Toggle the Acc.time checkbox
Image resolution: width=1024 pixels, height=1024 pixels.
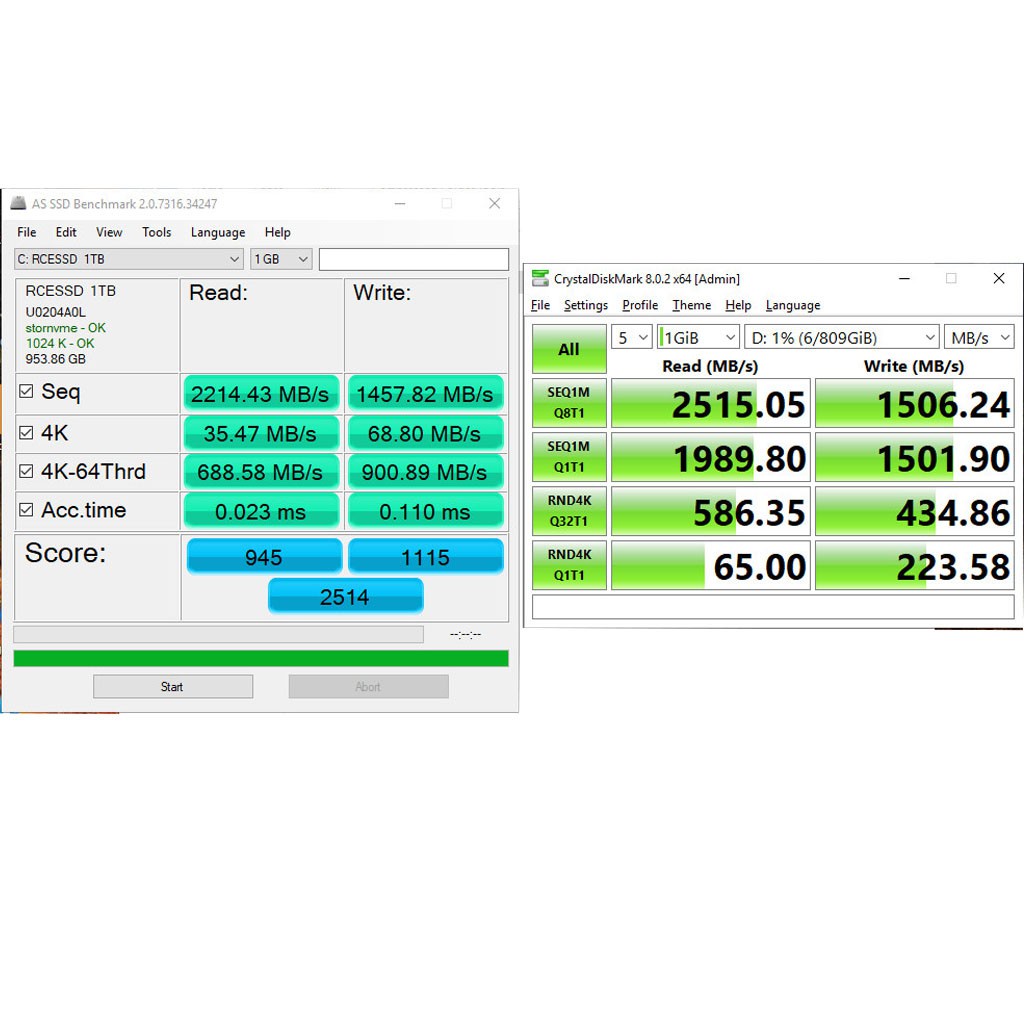pos(26,510)
